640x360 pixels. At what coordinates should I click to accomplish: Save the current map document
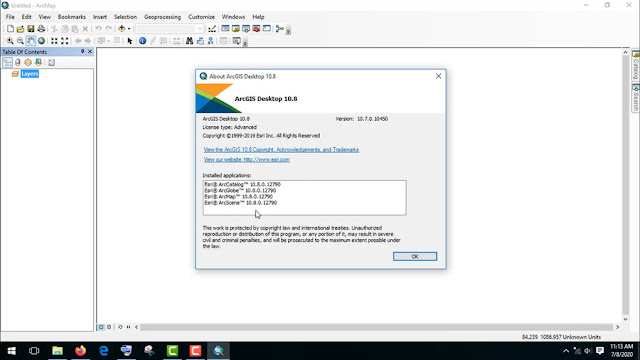pos(31,29)
